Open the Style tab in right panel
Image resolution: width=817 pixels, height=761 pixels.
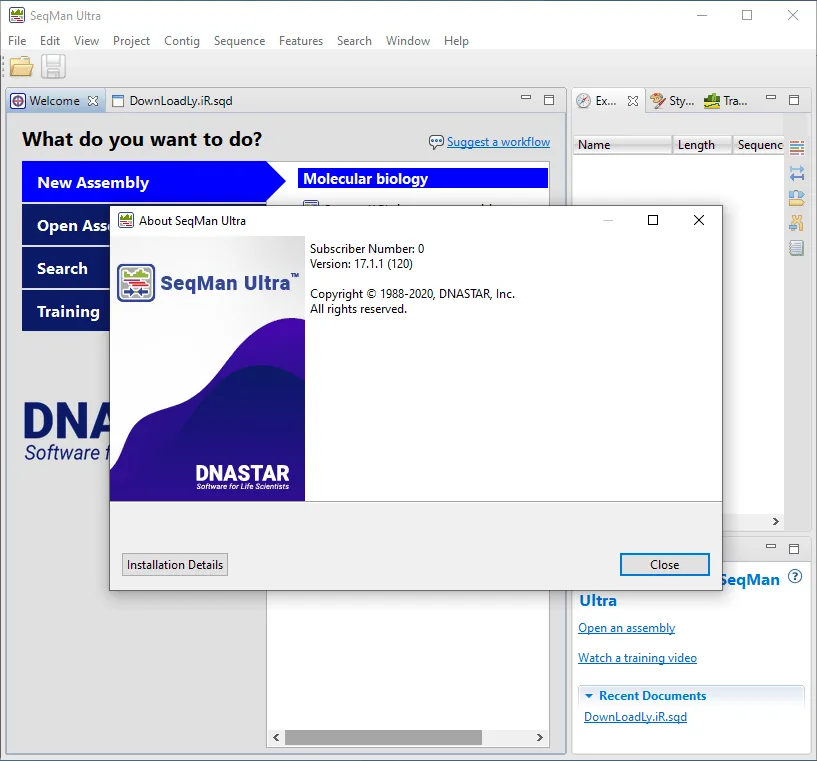pos(673,101)
